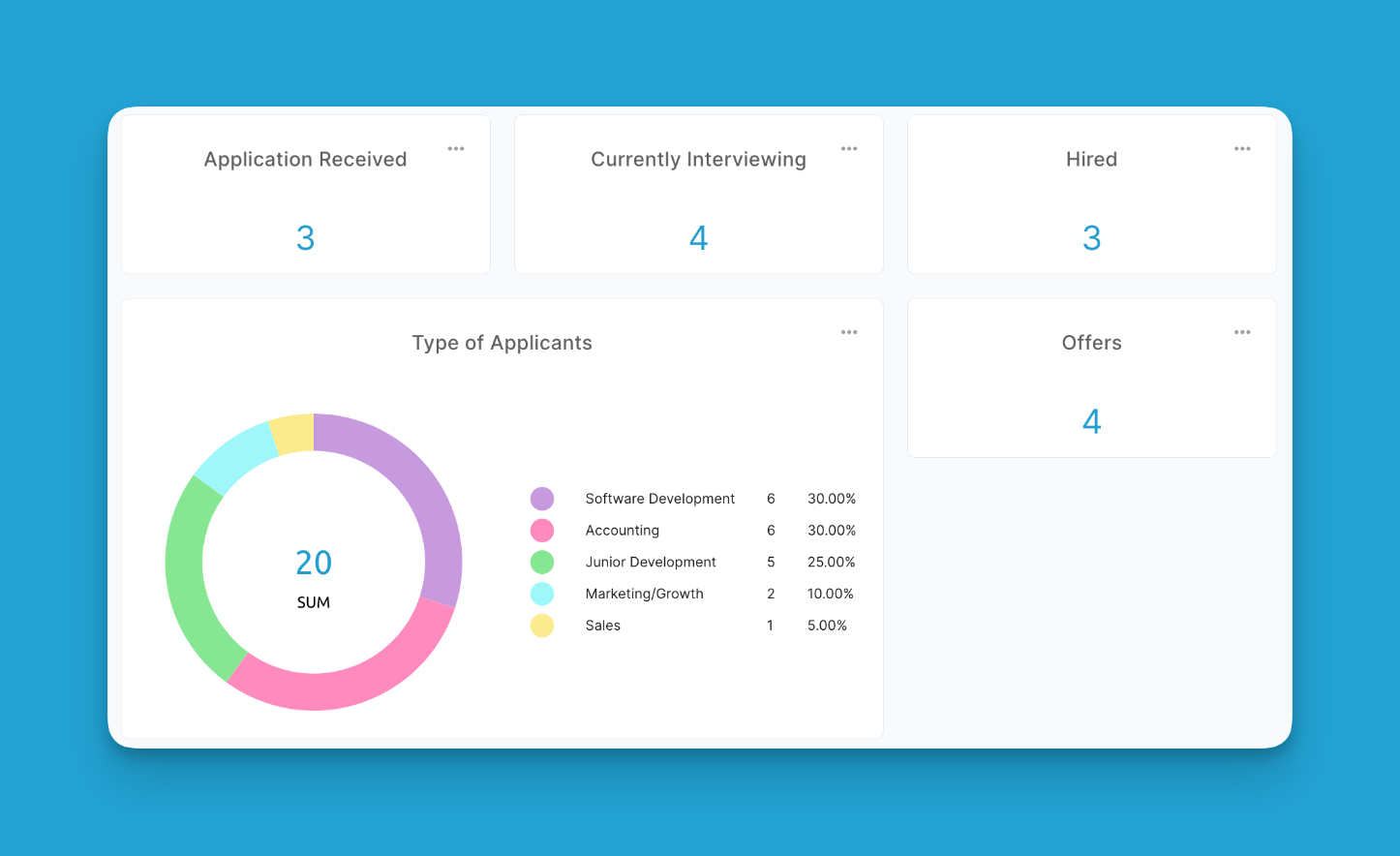
Task: Click the Currently Interviewing title
Action: coord(698,160)
